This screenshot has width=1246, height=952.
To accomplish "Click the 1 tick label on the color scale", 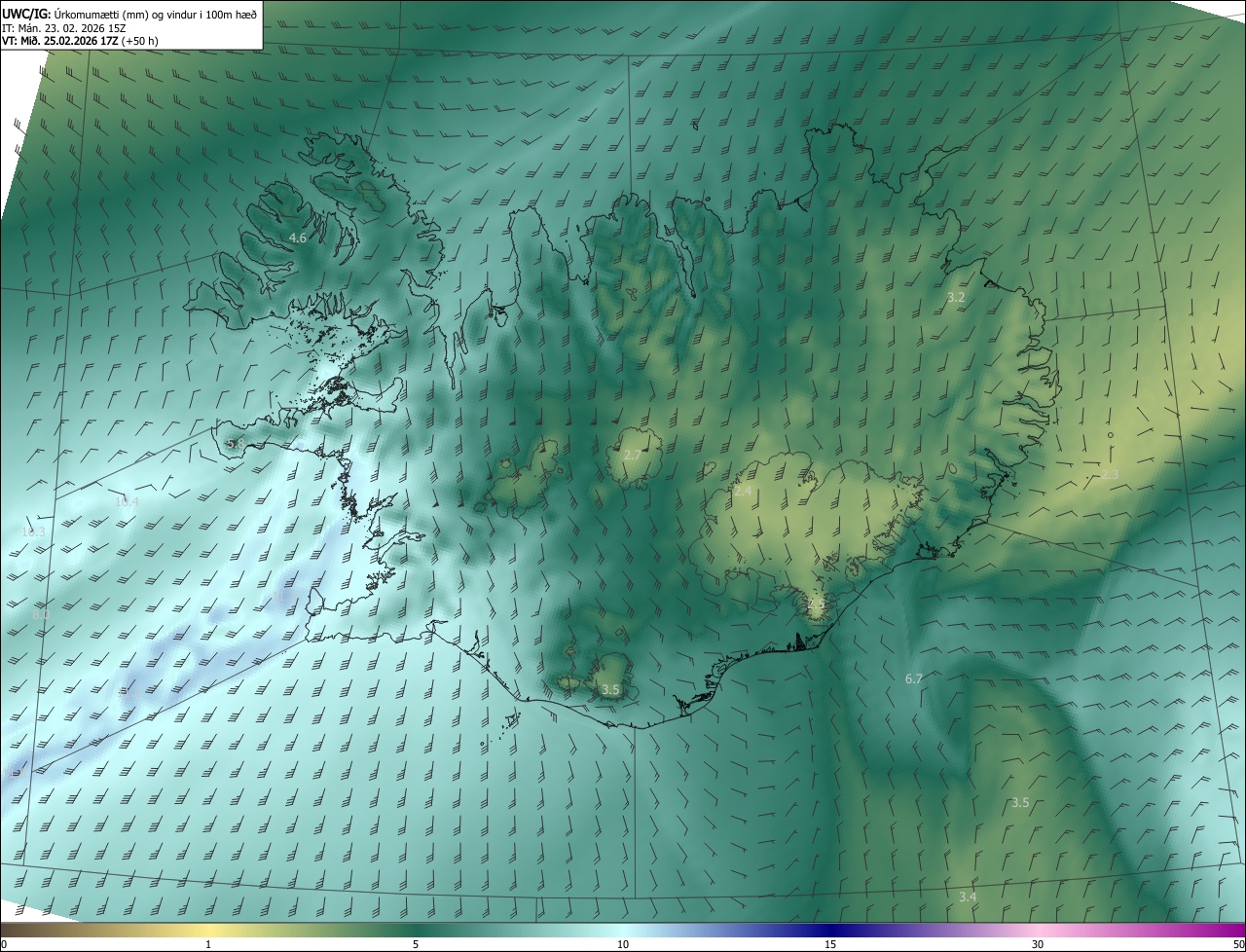I will coord(208,944).
